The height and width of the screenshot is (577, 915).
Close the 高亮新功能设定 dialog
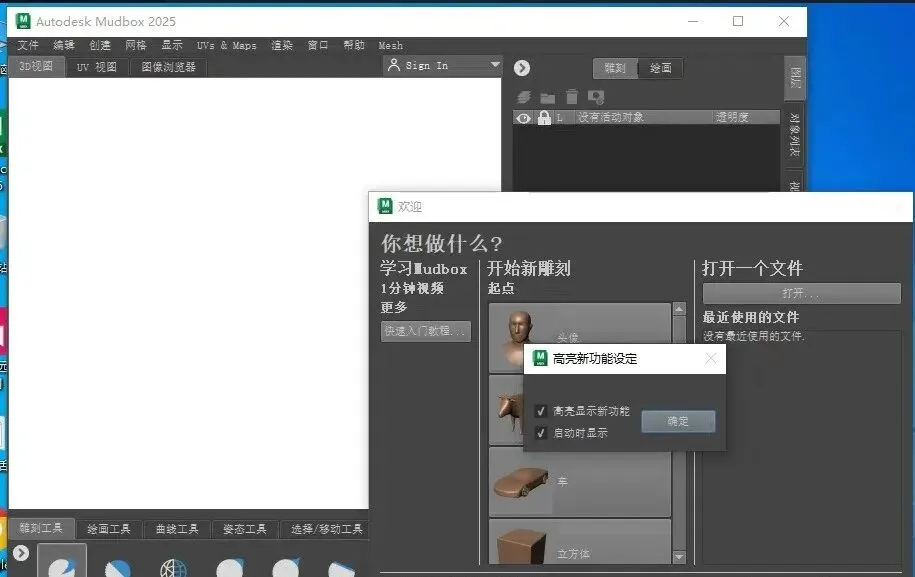(x=710, y=358)
